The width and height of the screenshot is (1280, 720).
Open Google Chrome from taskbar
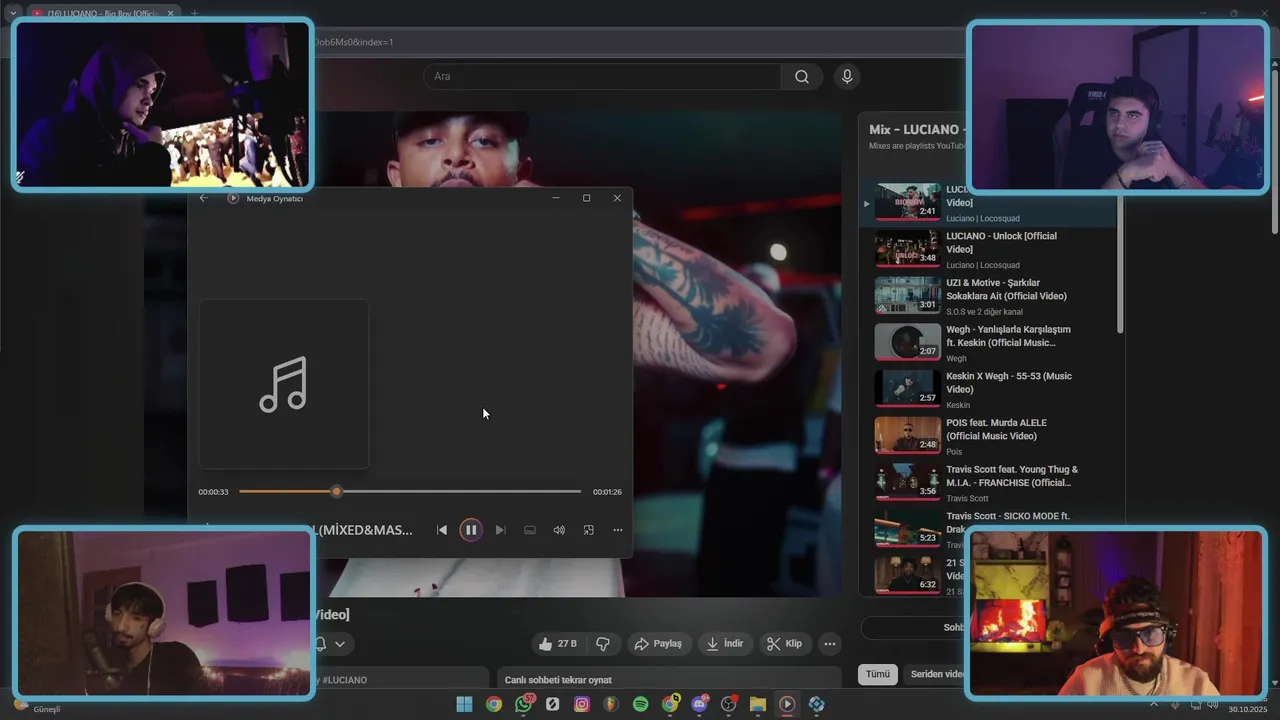(494, 704)
